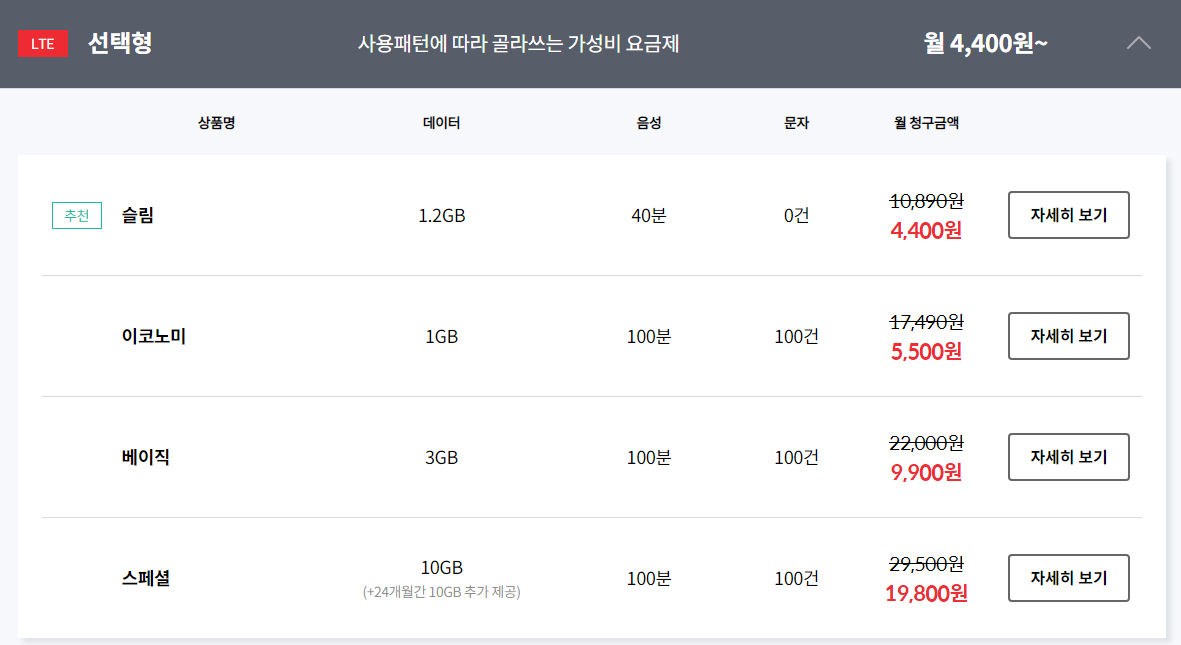This screenshot has height=645, width=1181.
Task: Click the 10GB extra data note
Action: [441, 592]
